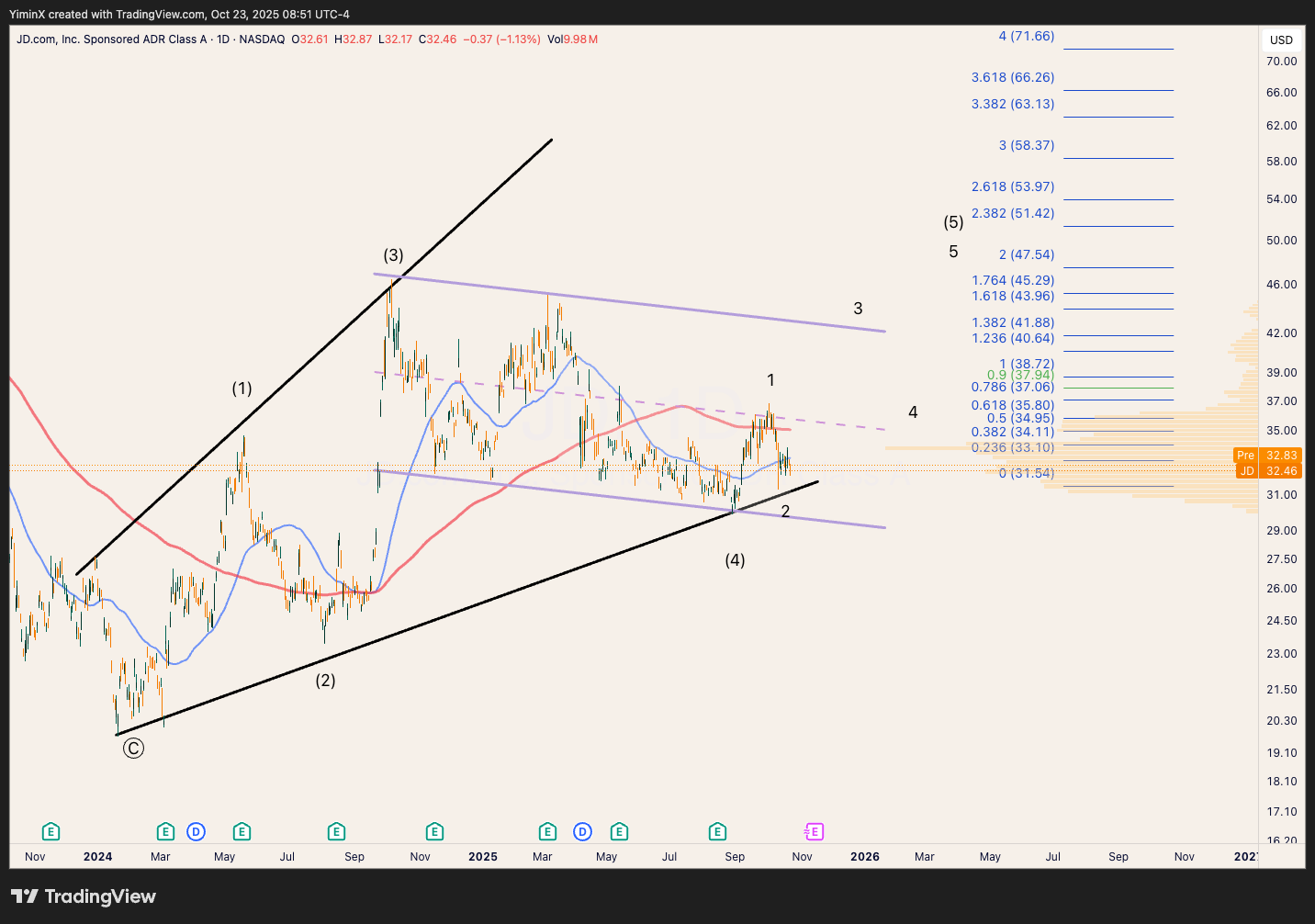Click the 'C32.46' close value

click(438, 39)
